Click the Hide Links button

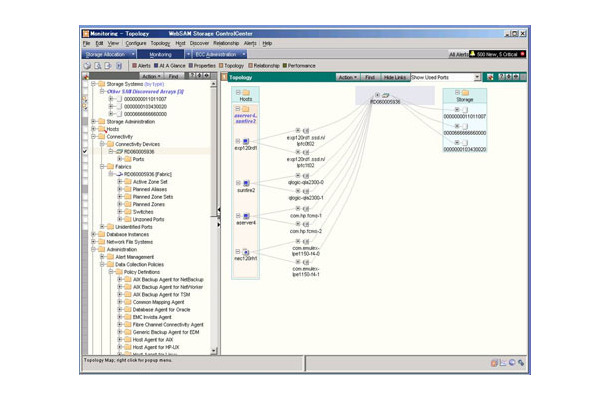click(394, 77)
